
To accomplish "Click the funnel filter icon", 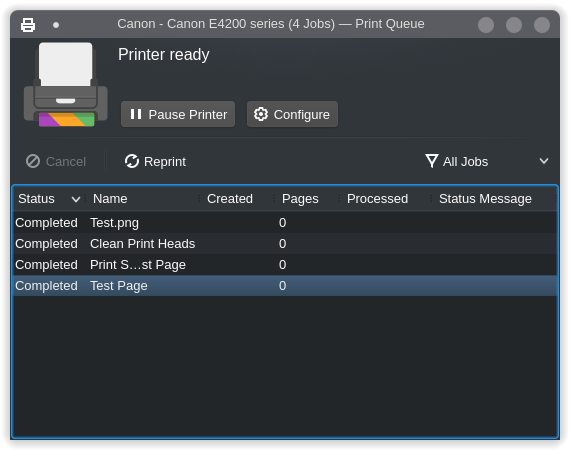I will click(431, 161).
